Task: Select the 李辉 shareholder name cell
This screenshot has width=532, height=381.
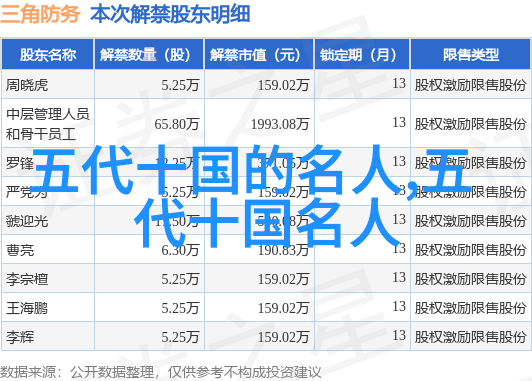Action: coord(20,337)
